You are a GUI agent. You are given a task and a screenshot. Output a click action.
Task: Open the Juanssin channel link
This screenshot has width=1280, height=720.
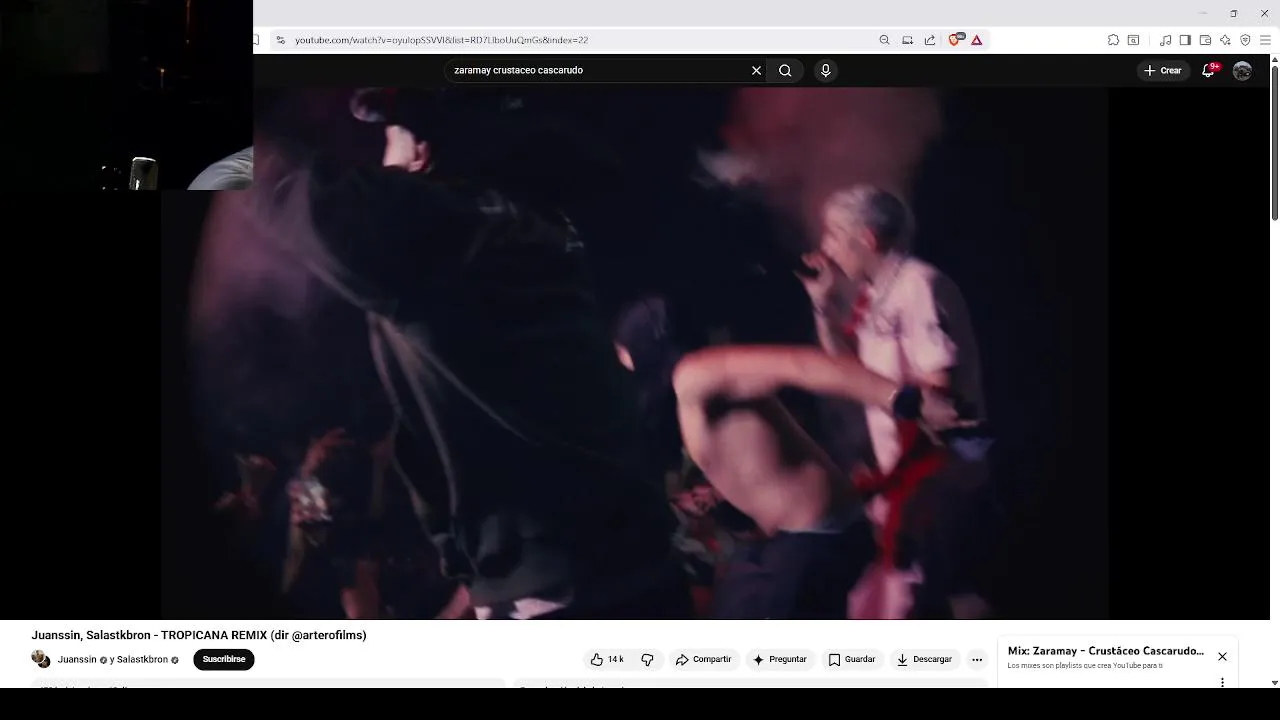pyautogui.click(x=77, y=660)
